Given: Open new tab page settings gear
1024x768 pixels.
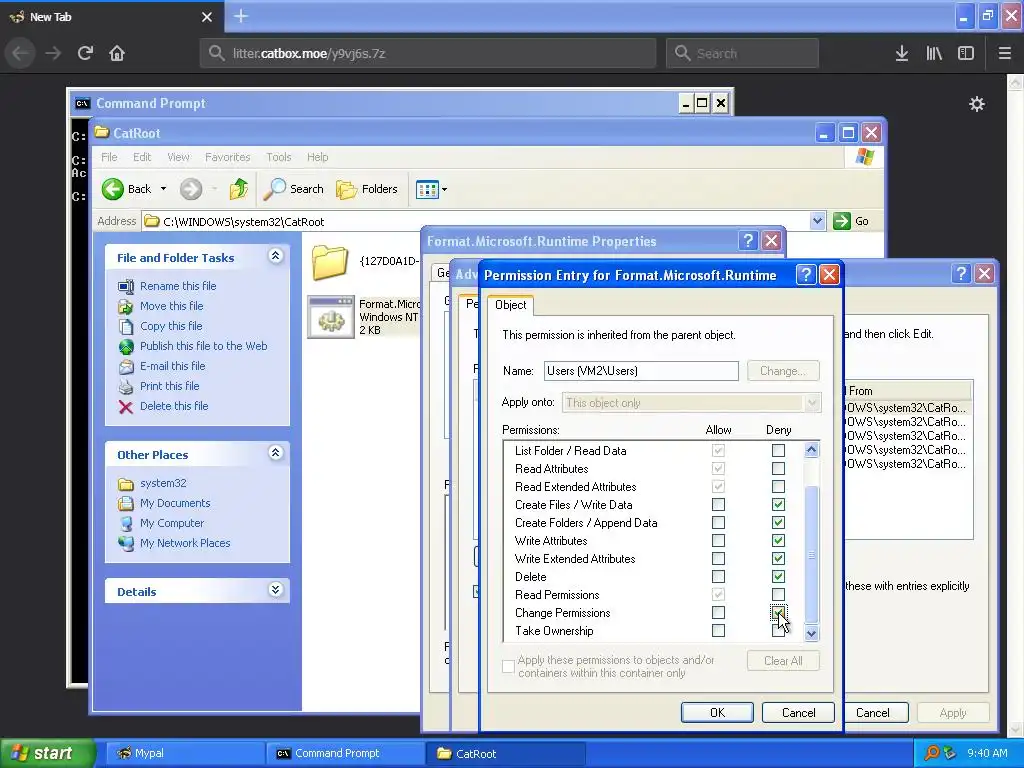Looking at the screenshot, I should coord(977,104).
